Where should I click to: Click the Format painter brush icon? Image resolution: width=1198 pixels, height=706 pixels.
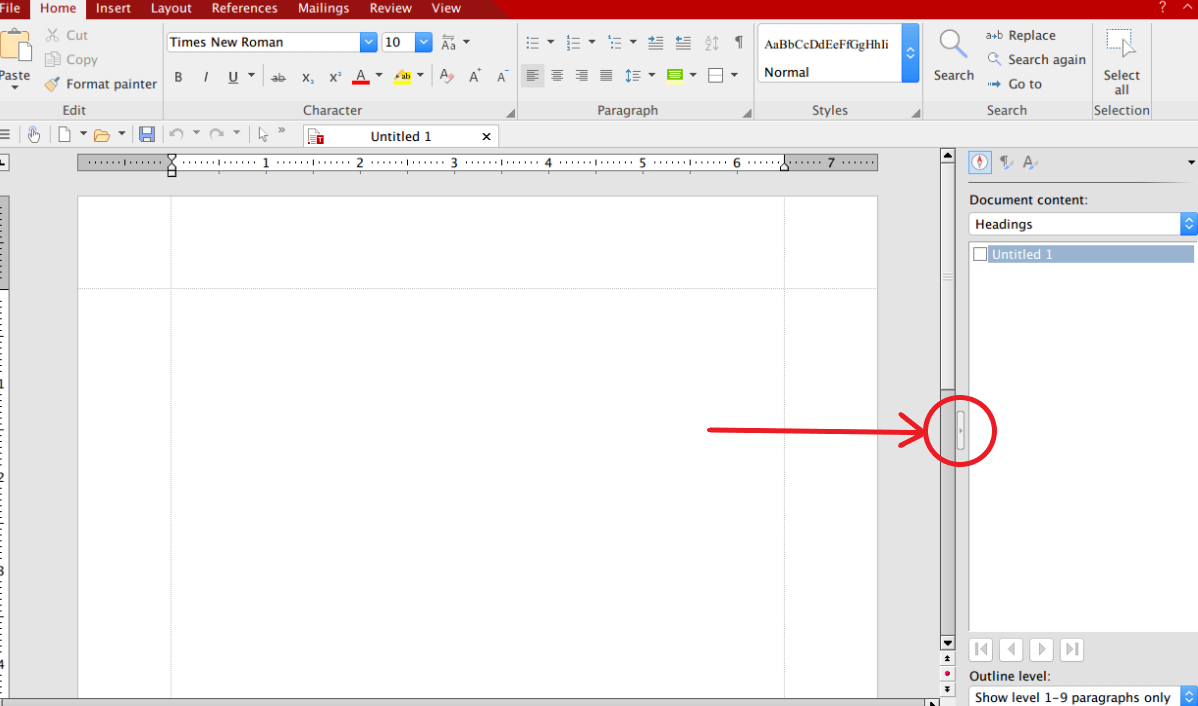(x=52, y=84)
